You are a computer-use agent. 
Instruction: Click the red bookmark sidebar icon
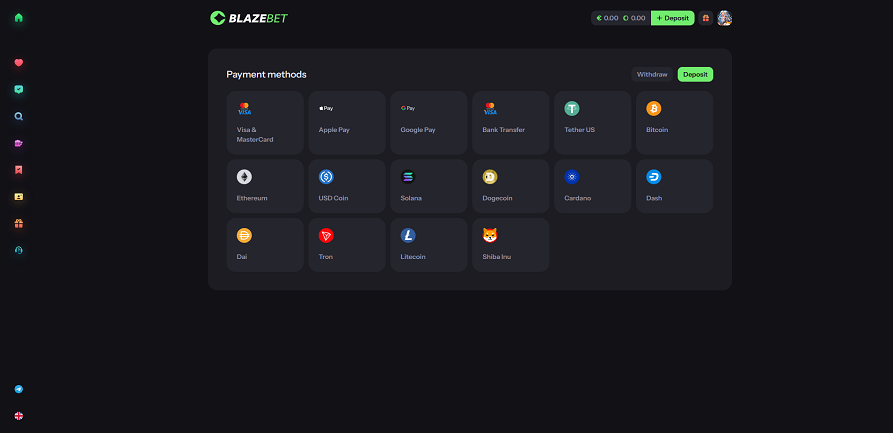(19, 170)
